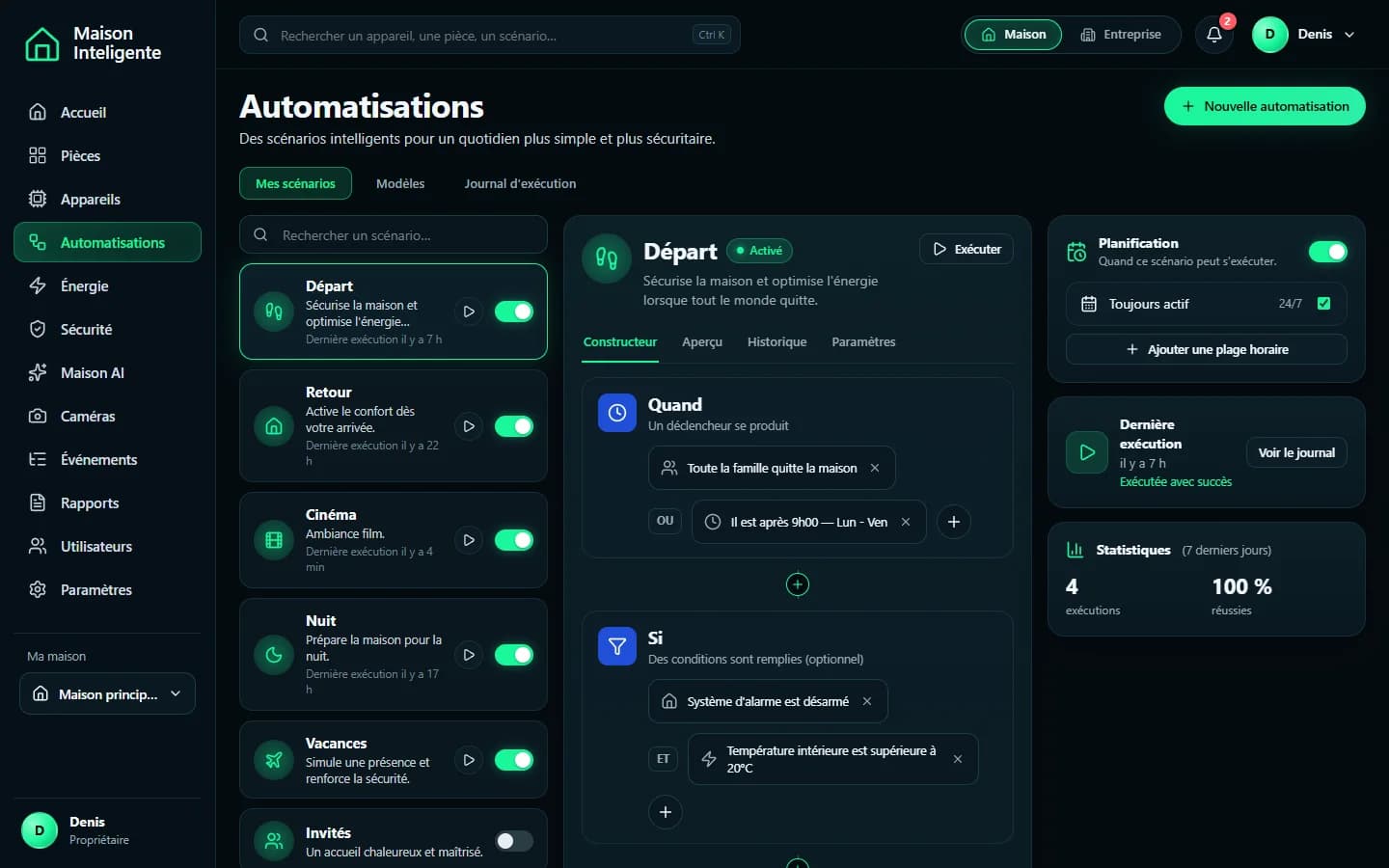Viewport: 1389px width, 868px height.
Task: Click Voir le journal button
Action: (x=1296, y=452)
